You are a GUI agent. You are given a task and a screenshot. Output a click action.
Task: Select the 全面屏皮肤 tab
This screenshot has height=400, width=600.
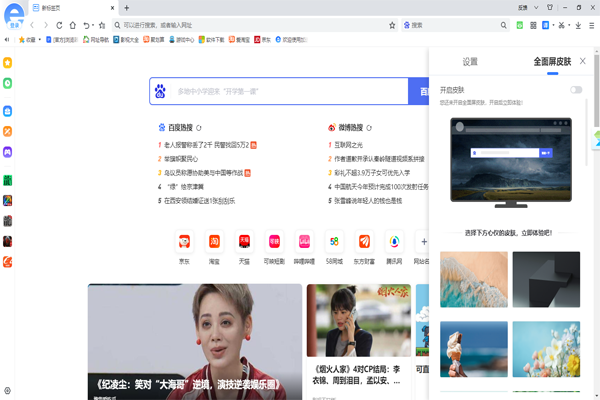(x=552, y=62)
